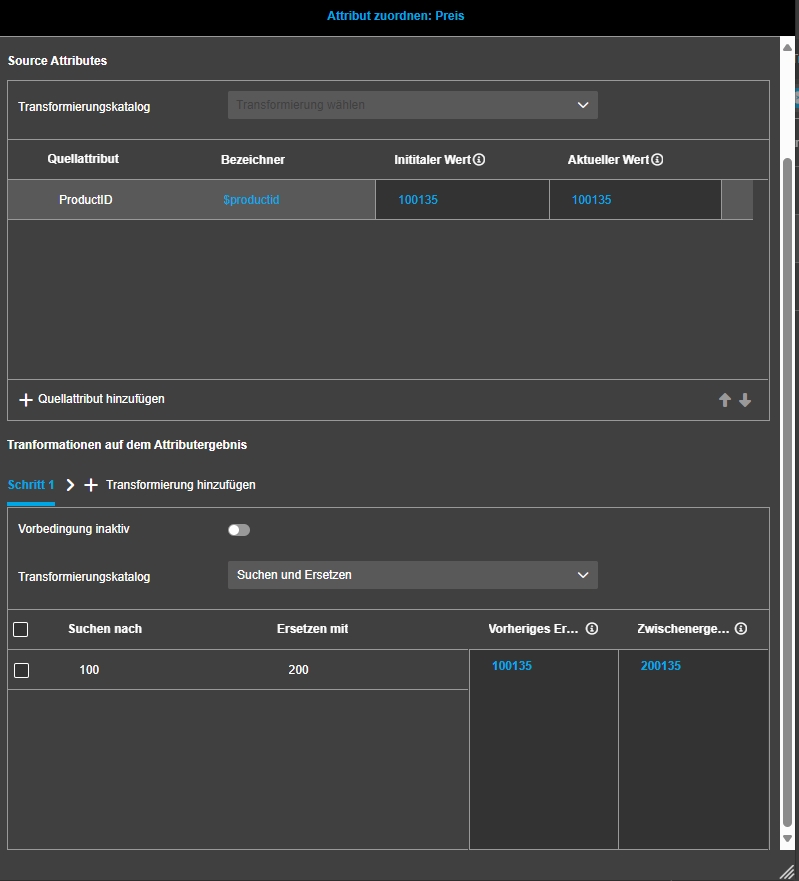Click the $productid identifier link
Viewport: 799px width, 881px height.
(251, 200)
